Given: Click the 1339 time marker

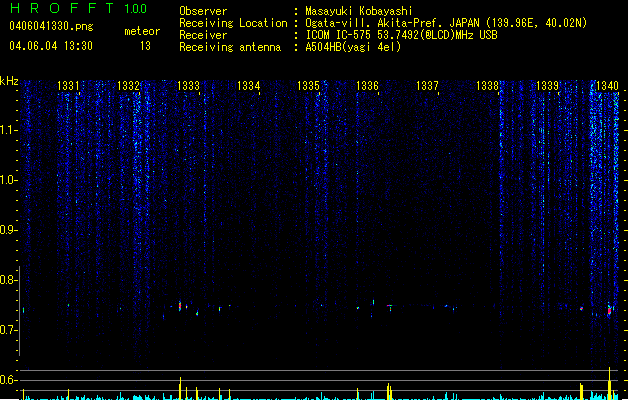Looking at the screenshot, I should (547, 86).
